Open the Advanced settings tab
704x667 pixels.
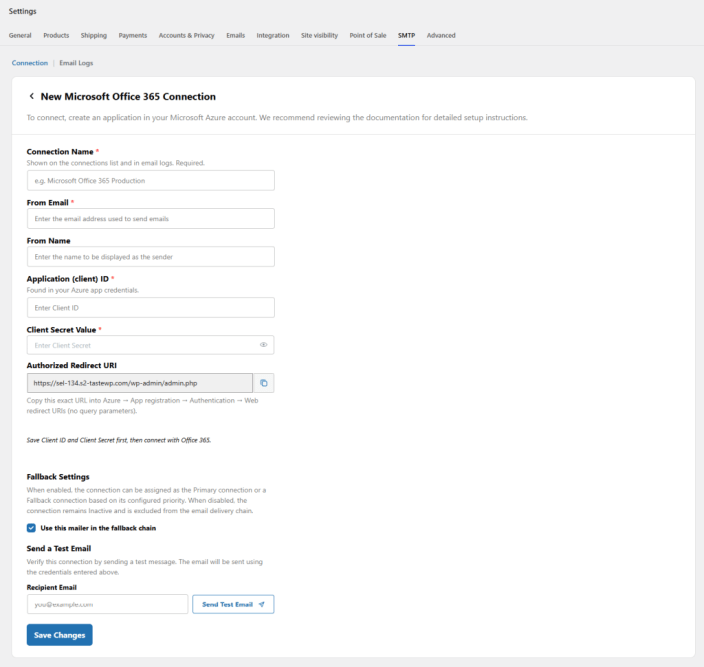tap(441, 35)
